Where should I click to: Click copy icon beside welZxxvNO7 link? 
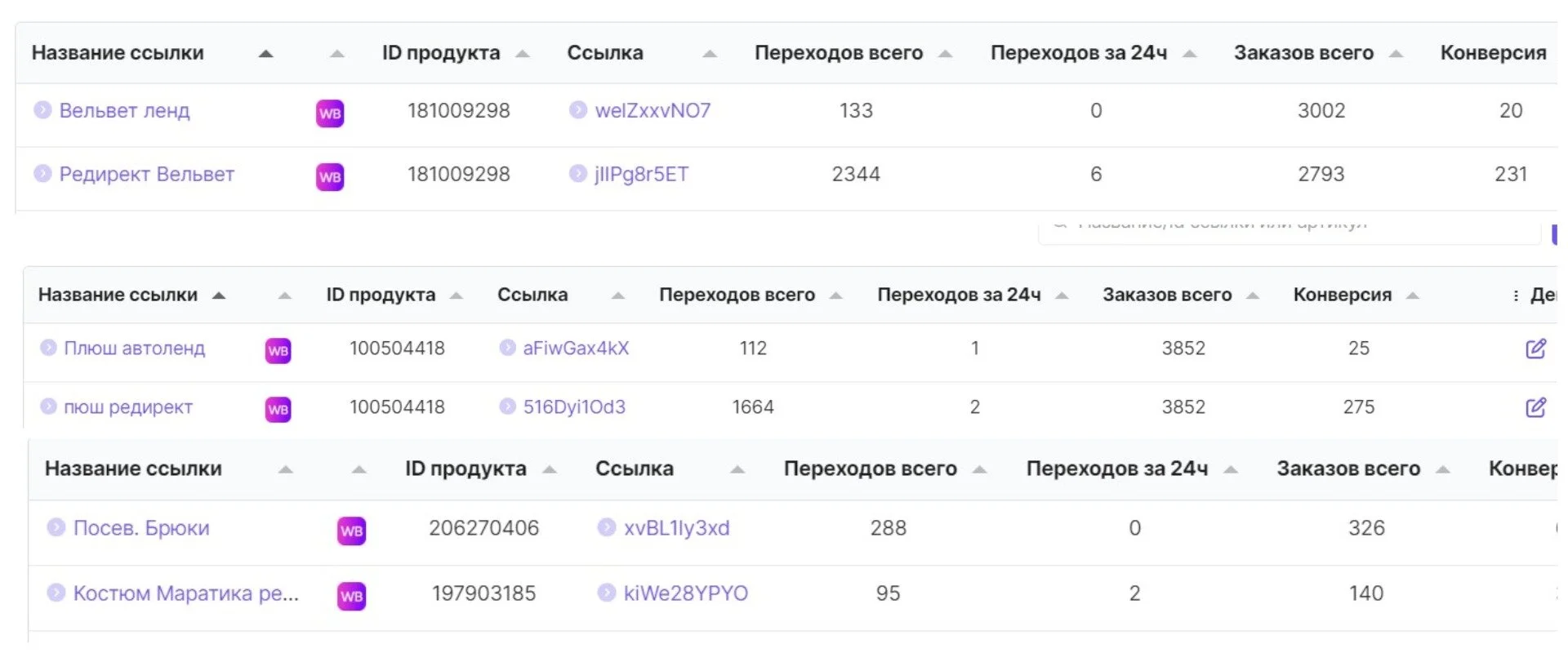pos(578,110)
